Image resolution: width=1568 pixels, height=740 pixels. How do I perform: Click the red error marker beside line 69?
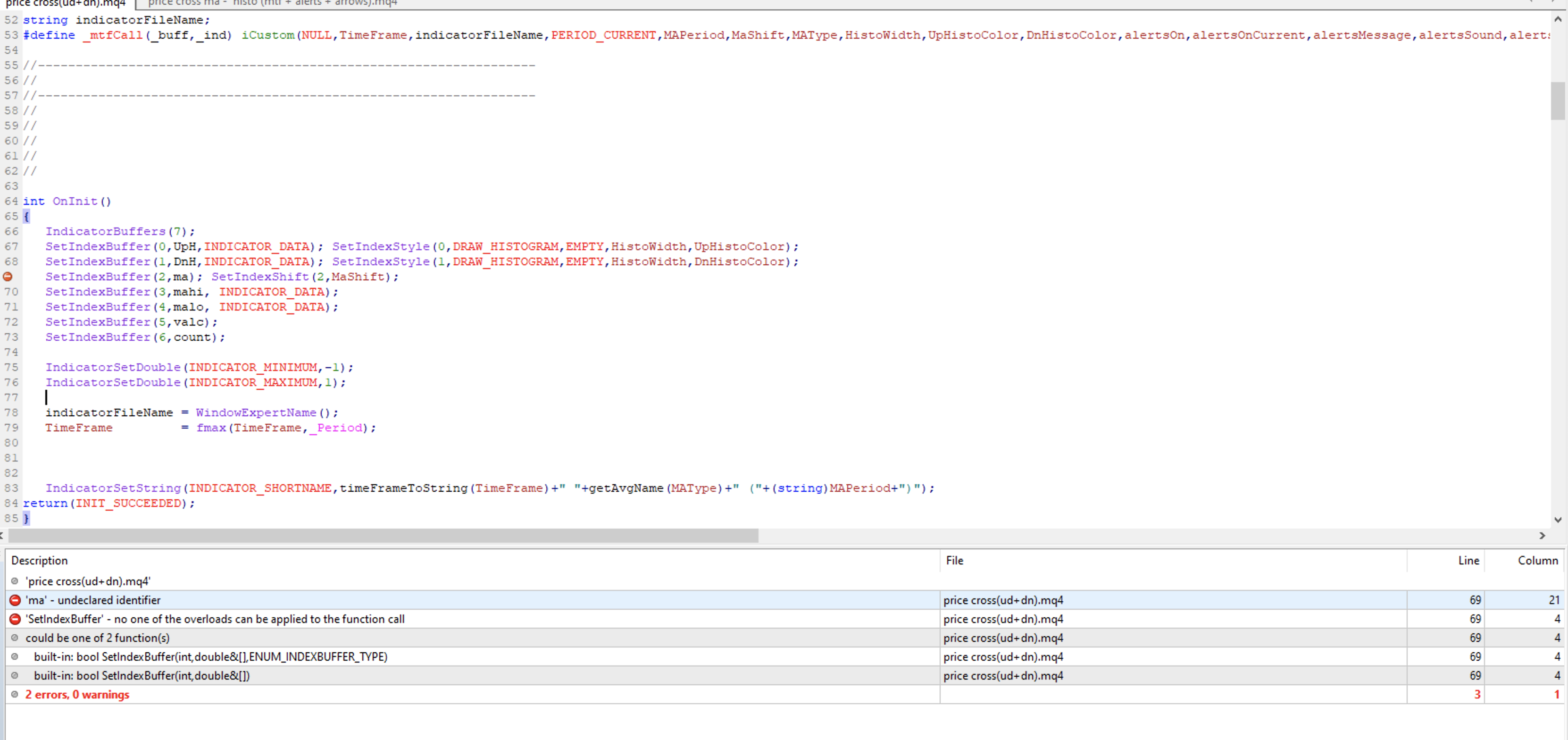click(x=8, y=277)
